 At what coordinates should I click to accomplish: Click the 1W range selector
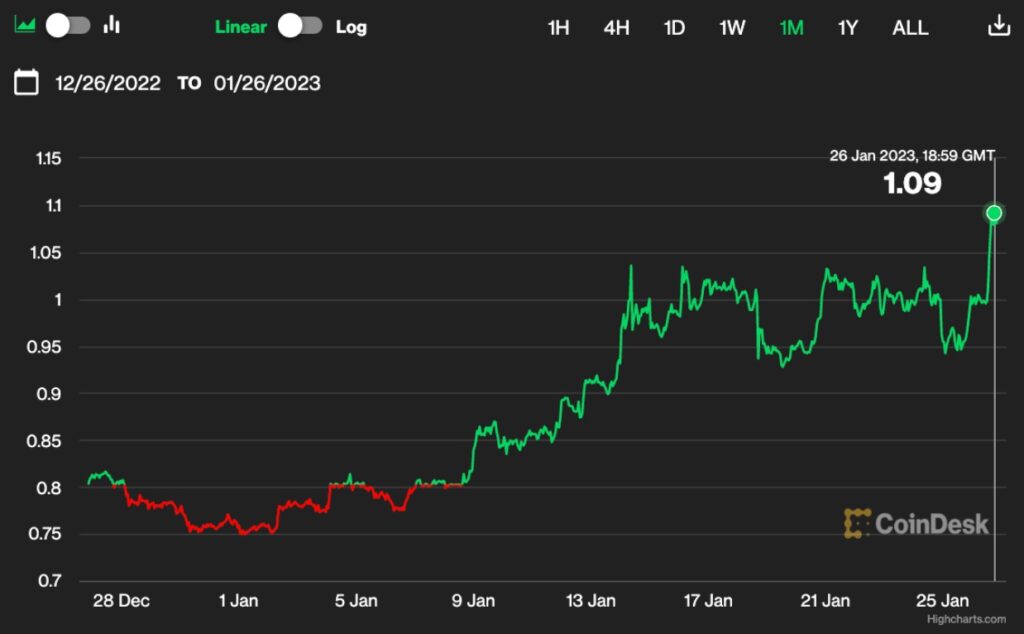(x=731, y=28)
